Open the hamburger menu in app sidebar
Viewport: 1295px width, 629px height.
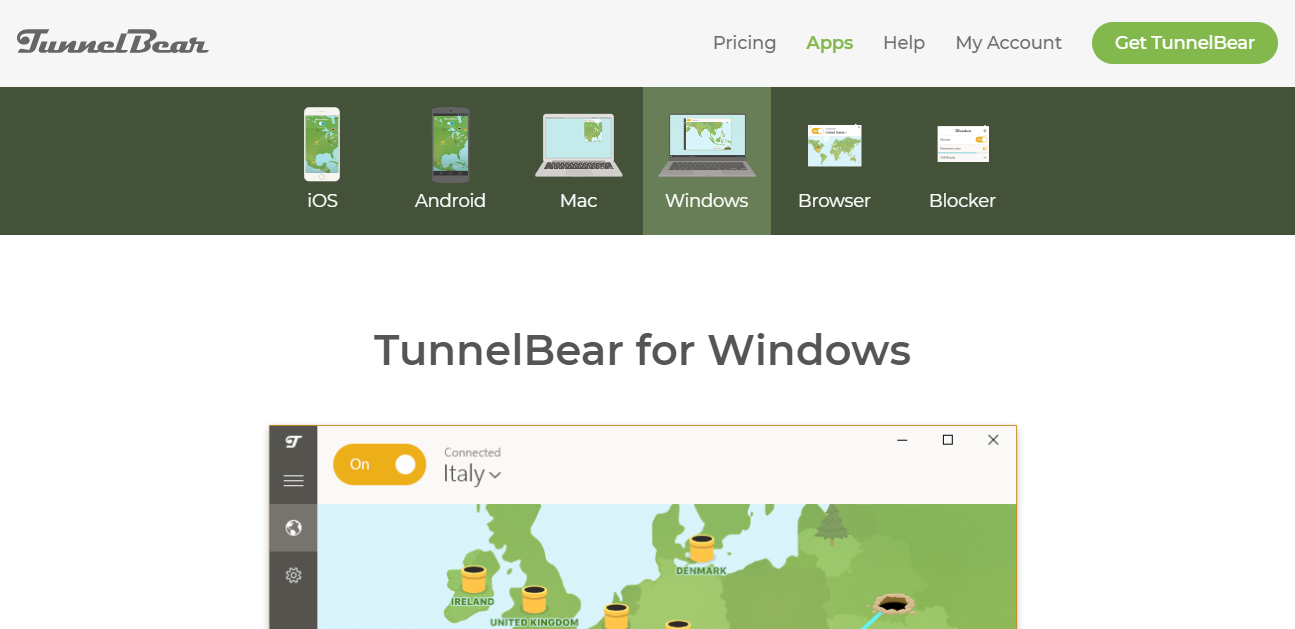[x=293, y=481]
